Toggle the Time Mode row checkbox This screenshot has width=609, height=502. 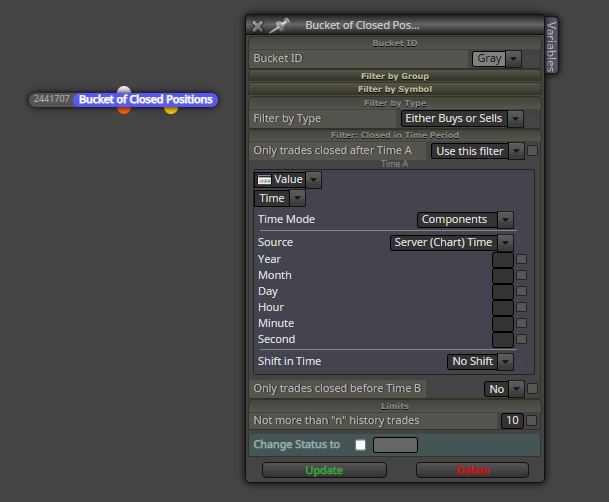click(x=522, y=219)
